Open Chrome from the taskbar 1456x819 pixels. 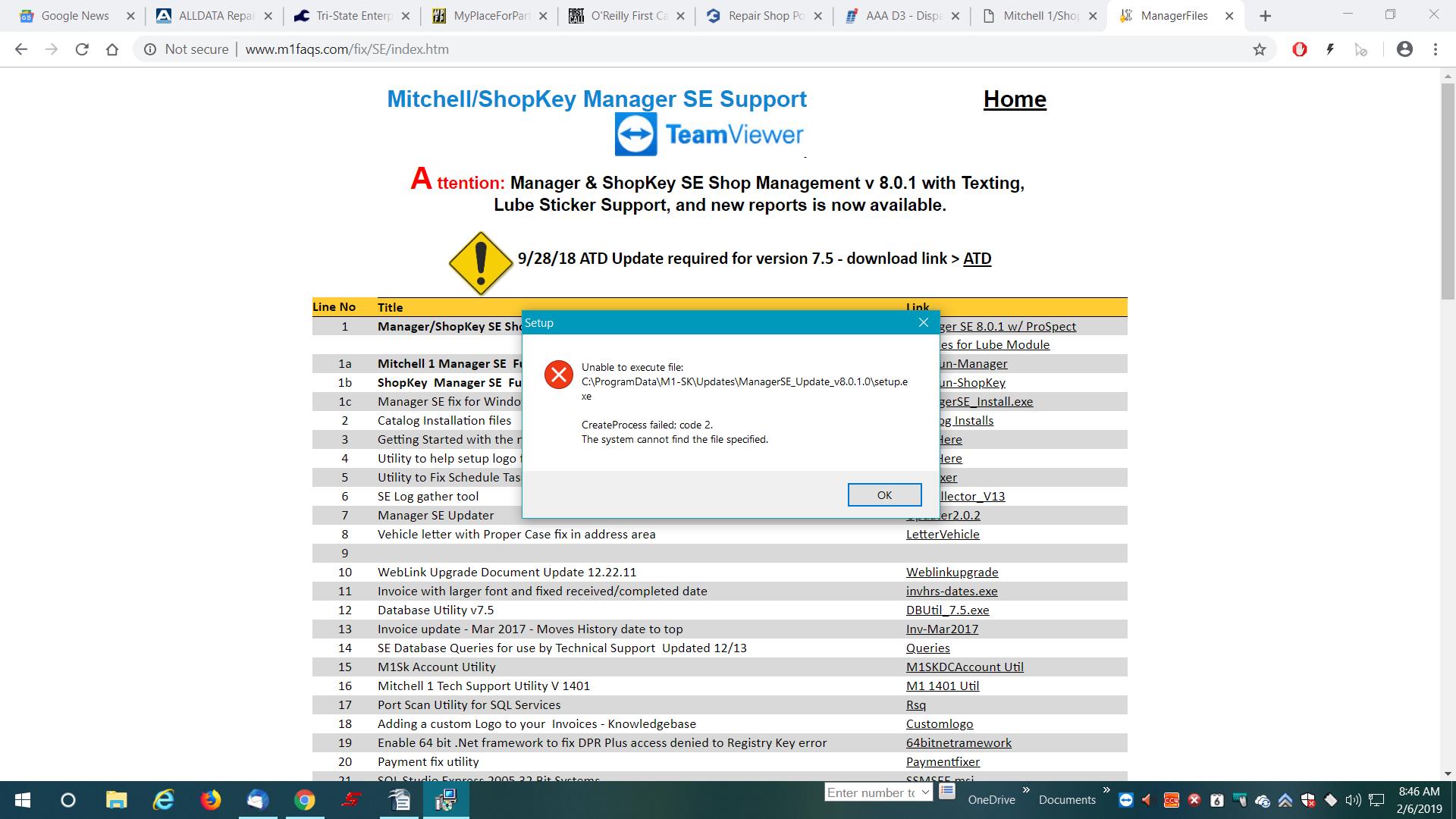point(304,800)
